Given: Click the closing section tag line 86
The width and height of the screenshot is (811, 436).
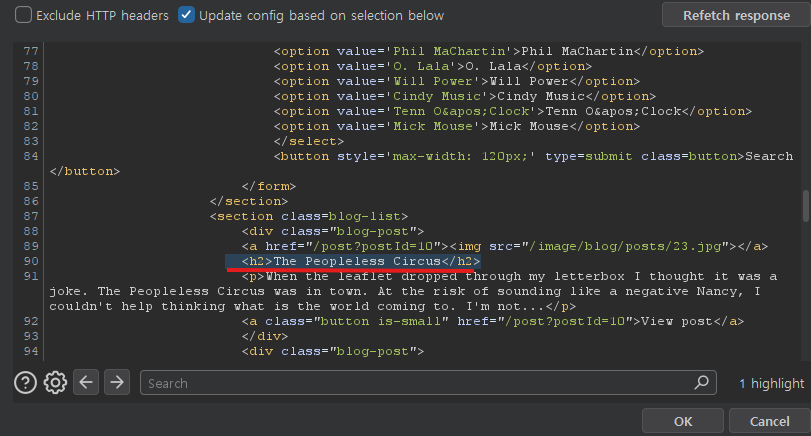Looking at the screenshot, I should tap(249, 201).
